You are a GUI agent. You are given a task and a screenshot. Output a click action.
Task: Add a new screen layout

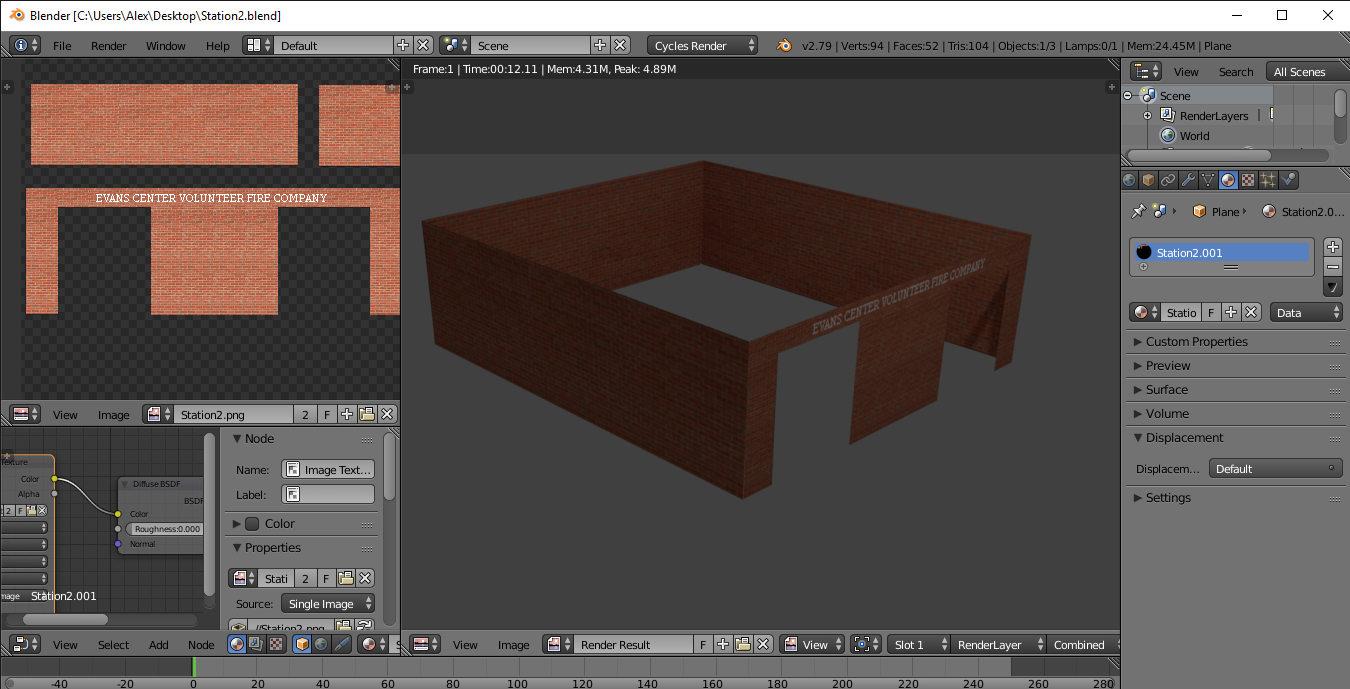coord(403,45)
